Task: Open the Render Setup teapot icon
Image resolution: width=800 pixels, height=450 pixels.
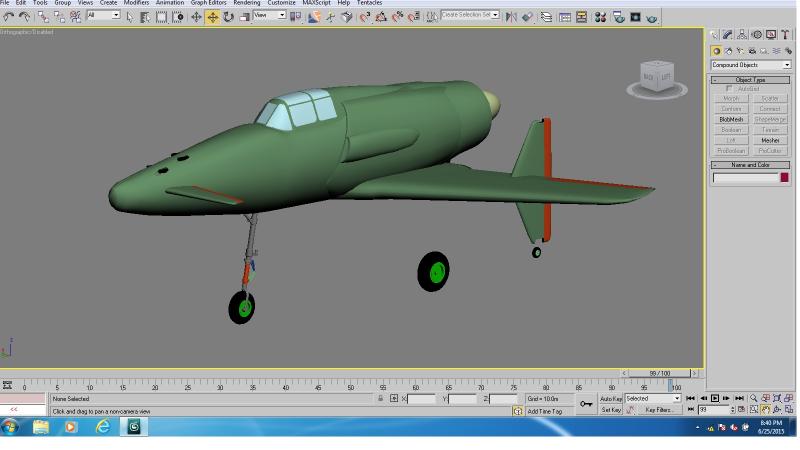Action: 619,17
